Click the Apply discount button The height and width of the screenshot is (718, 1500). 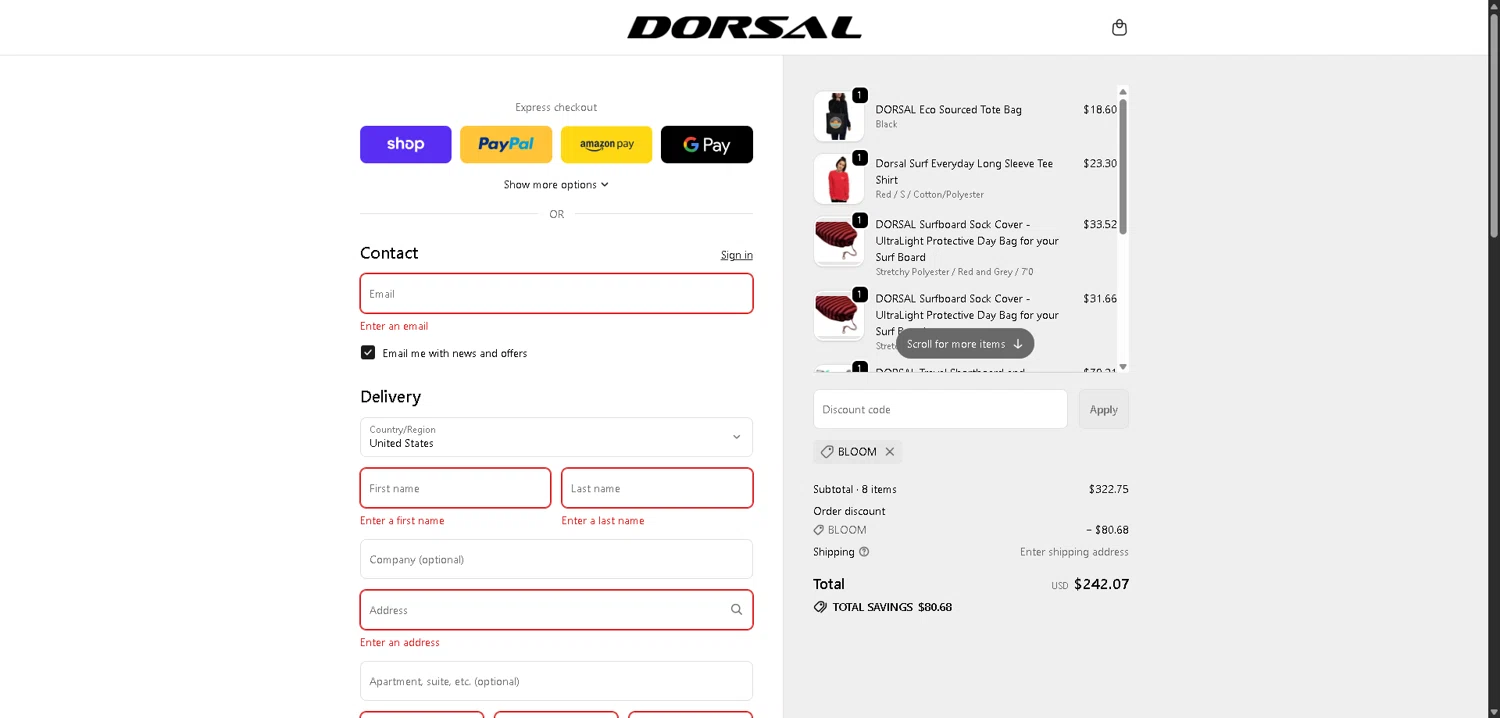tap(1103, 409)
